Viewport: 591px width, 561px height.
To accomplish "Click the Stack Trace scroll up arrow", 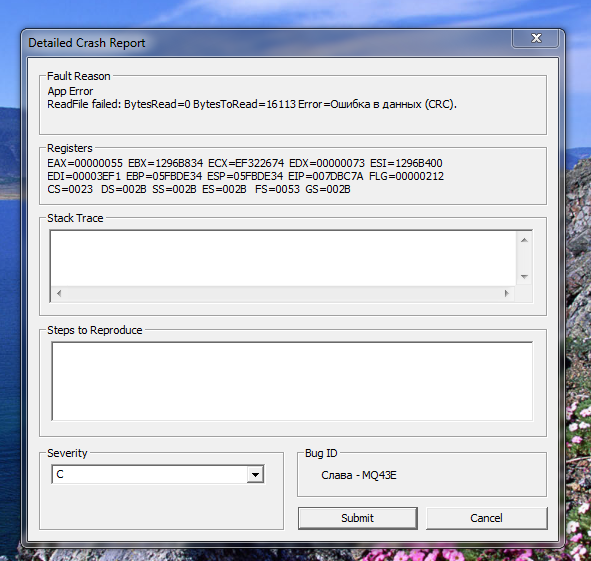I will click(524, 240).
